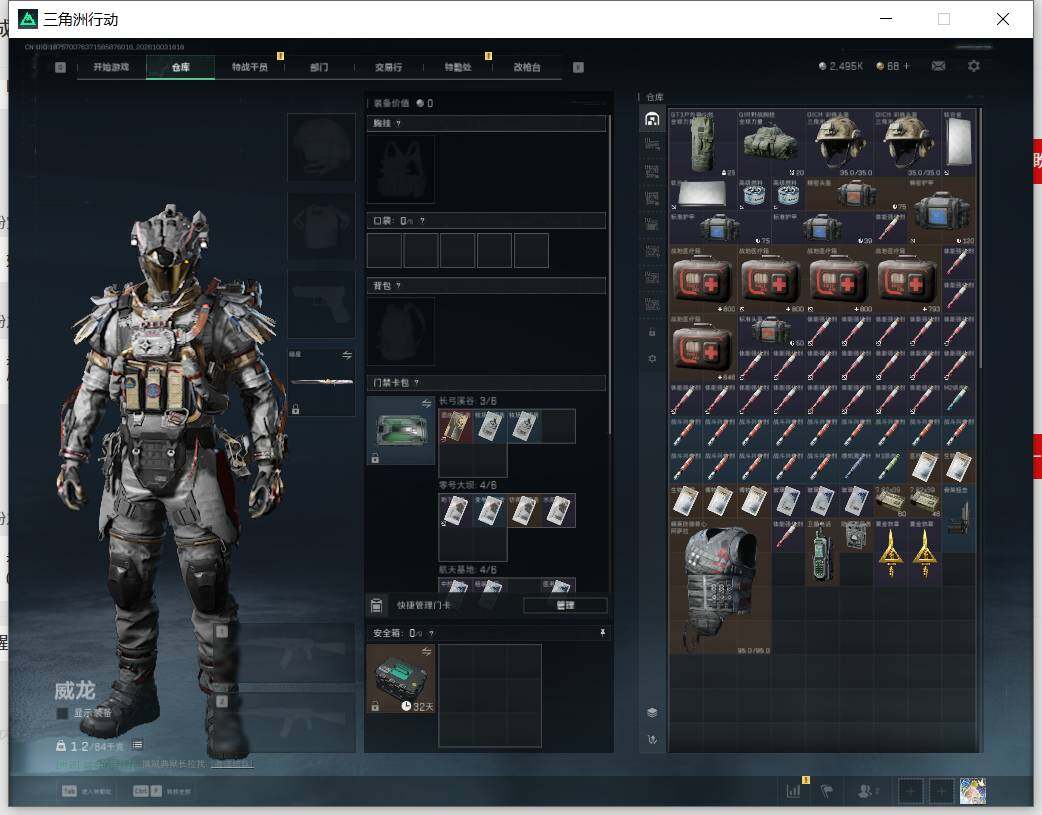
Task: Click the padlock icon in warehouse sidebar
Action: pos(652,332)
